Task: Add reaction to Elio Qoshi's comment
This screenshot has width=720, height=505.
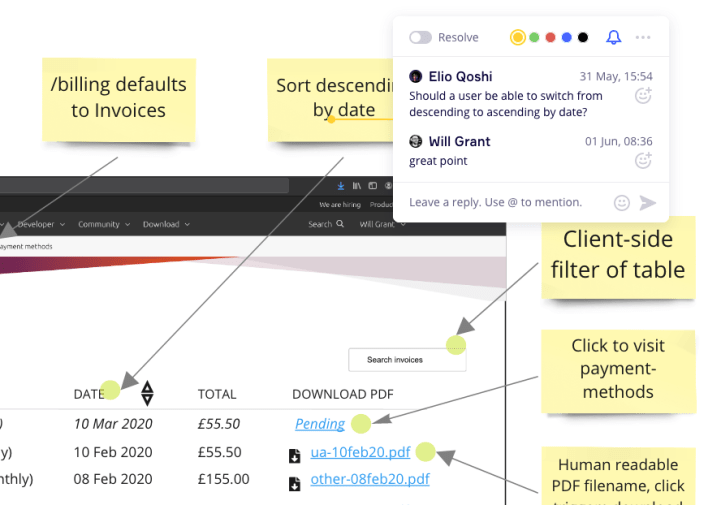Action: [x=643, y=95]
